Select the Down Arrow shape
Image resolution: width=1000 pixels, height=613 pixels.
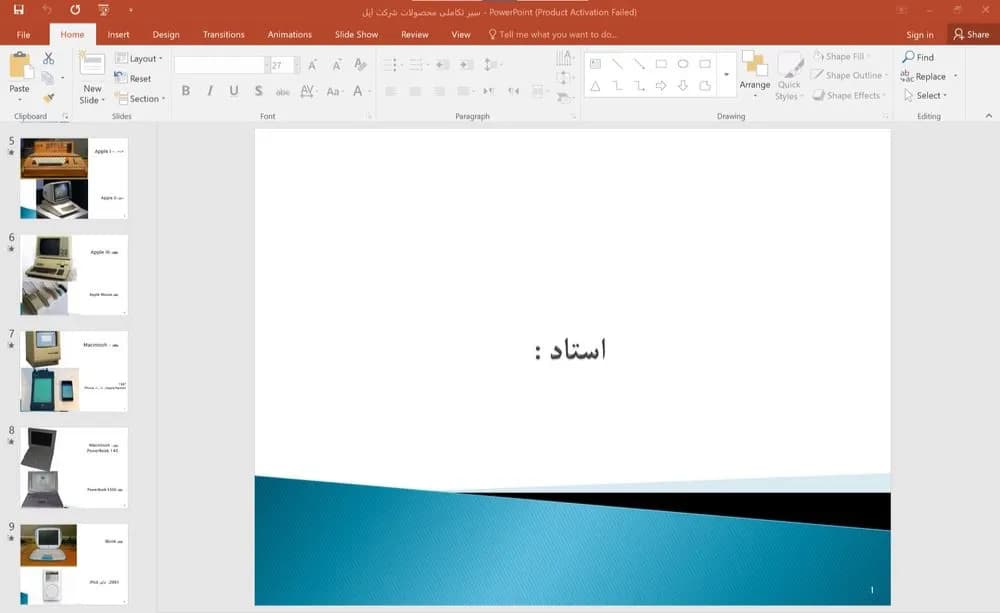pyautogui.click(x=683, y=85)
